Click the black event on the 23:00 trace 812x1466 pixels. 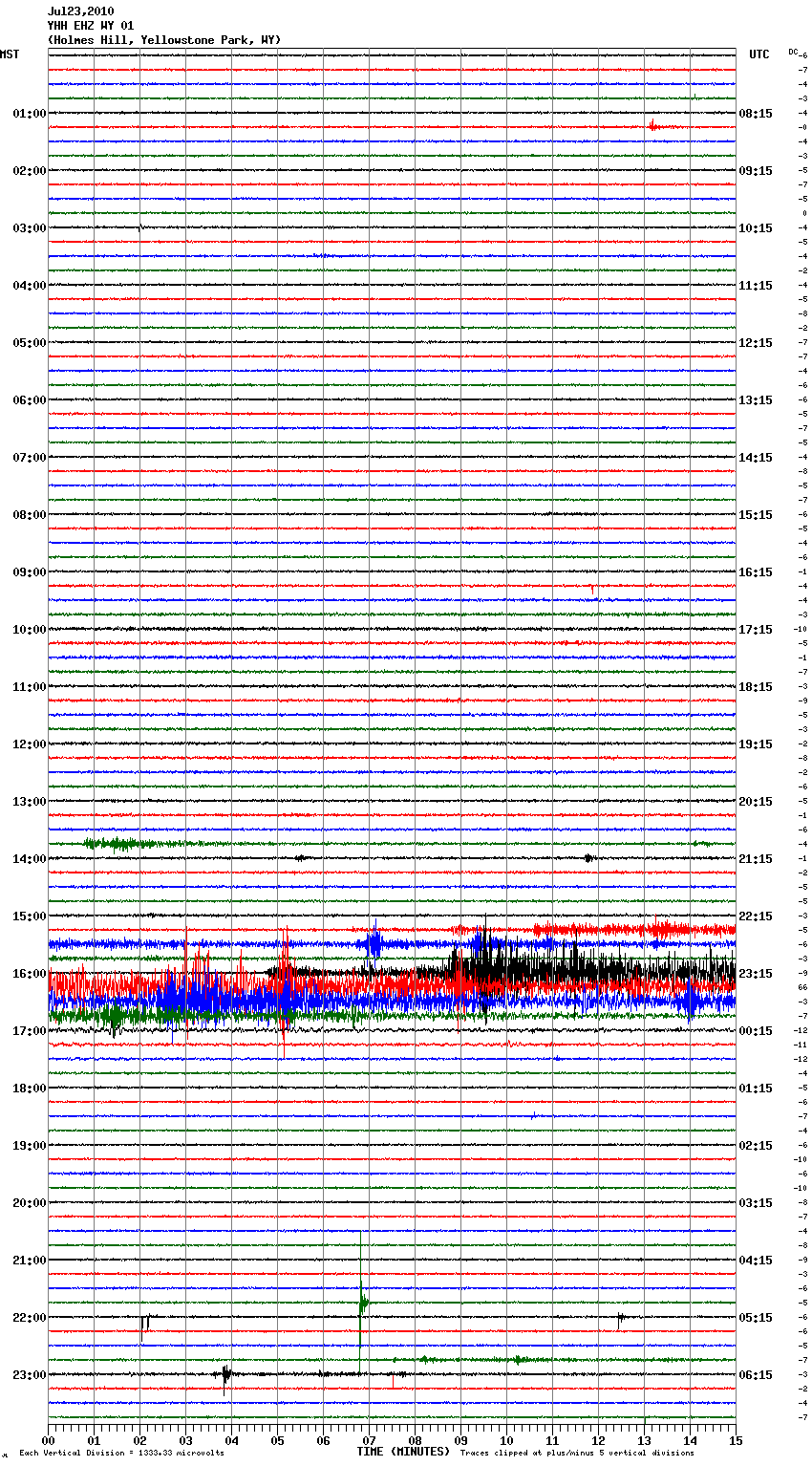click(x=226, y=1377)
